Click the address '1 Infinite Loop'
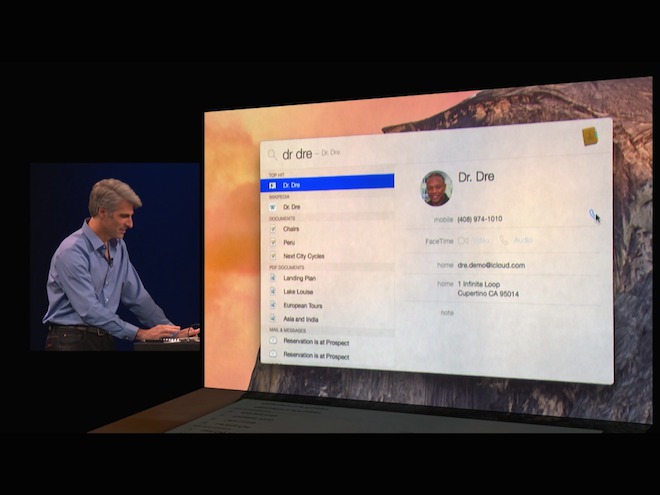This screenshot has height=495, width=660. (479, 284)
